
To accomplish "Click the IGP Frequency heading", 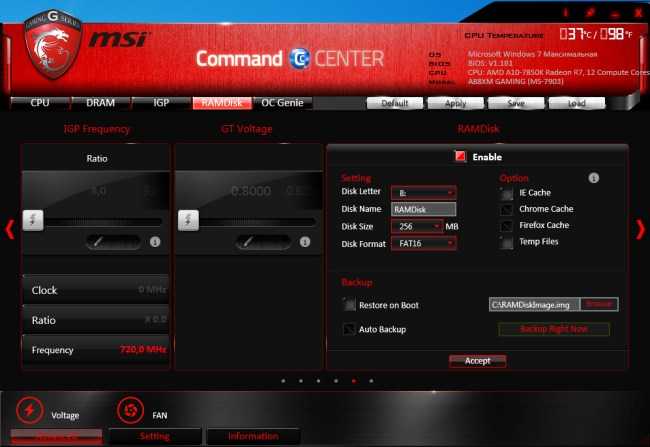I will click(97, 129).
